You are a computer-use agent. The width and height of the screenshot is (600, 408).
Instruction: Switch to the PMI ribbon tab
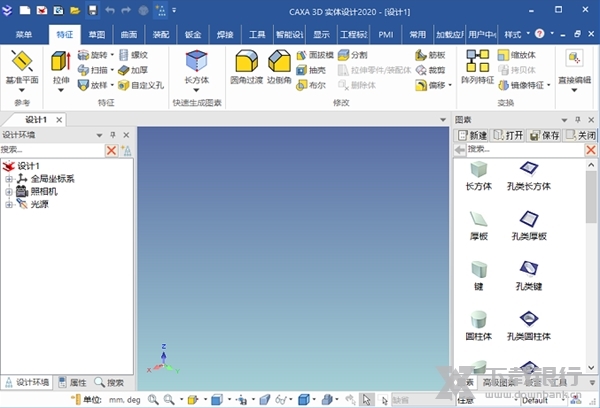coord(386,35)
